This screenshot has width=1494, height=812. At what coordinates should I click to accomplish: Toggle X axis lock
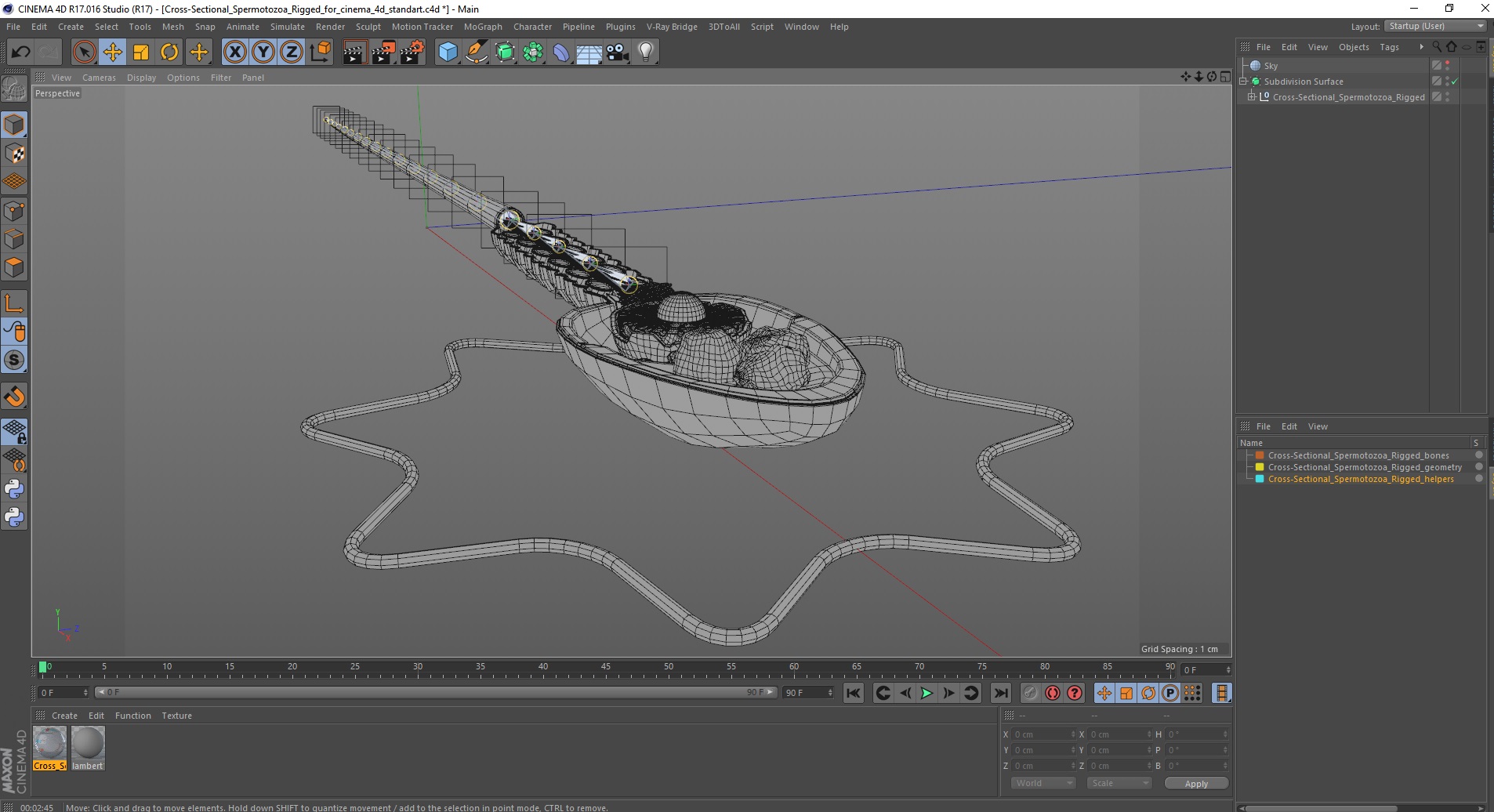pos(234,53)
